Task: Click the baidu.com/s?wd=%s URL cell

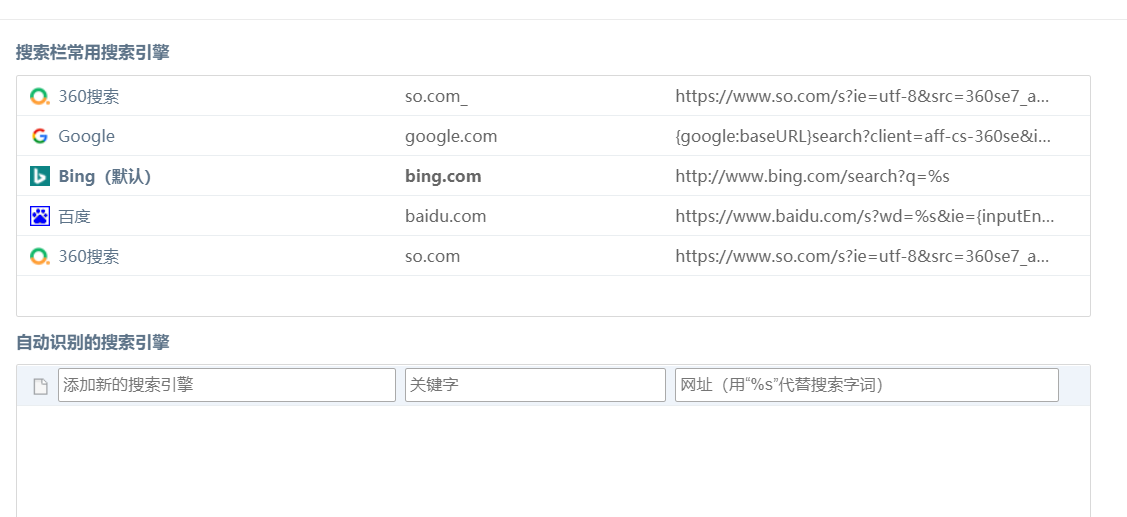Action: coord(865,216)
